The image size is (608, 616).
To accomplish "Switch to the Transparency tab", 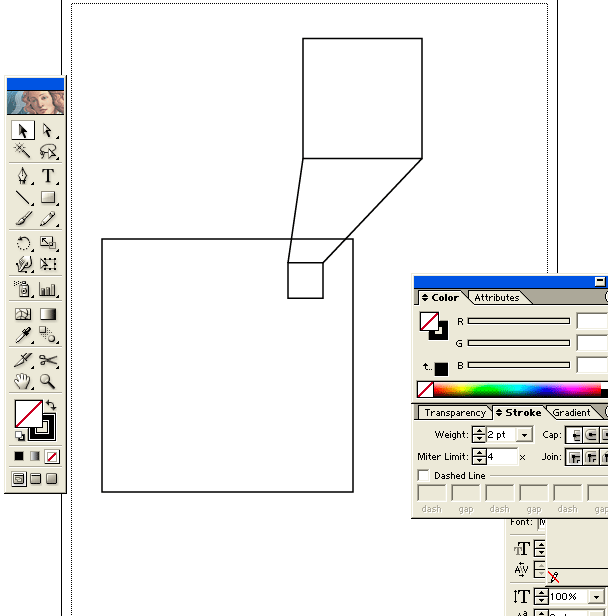I will (x=454, y=413).
